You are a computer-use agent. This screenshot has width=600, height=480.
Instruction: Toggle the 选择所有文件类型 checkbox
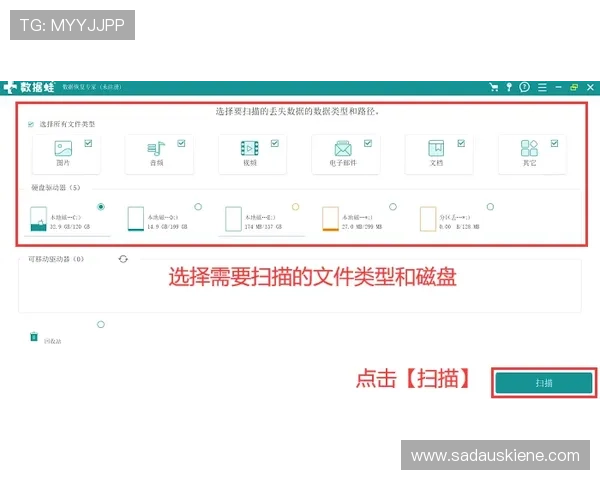[31, 124]
